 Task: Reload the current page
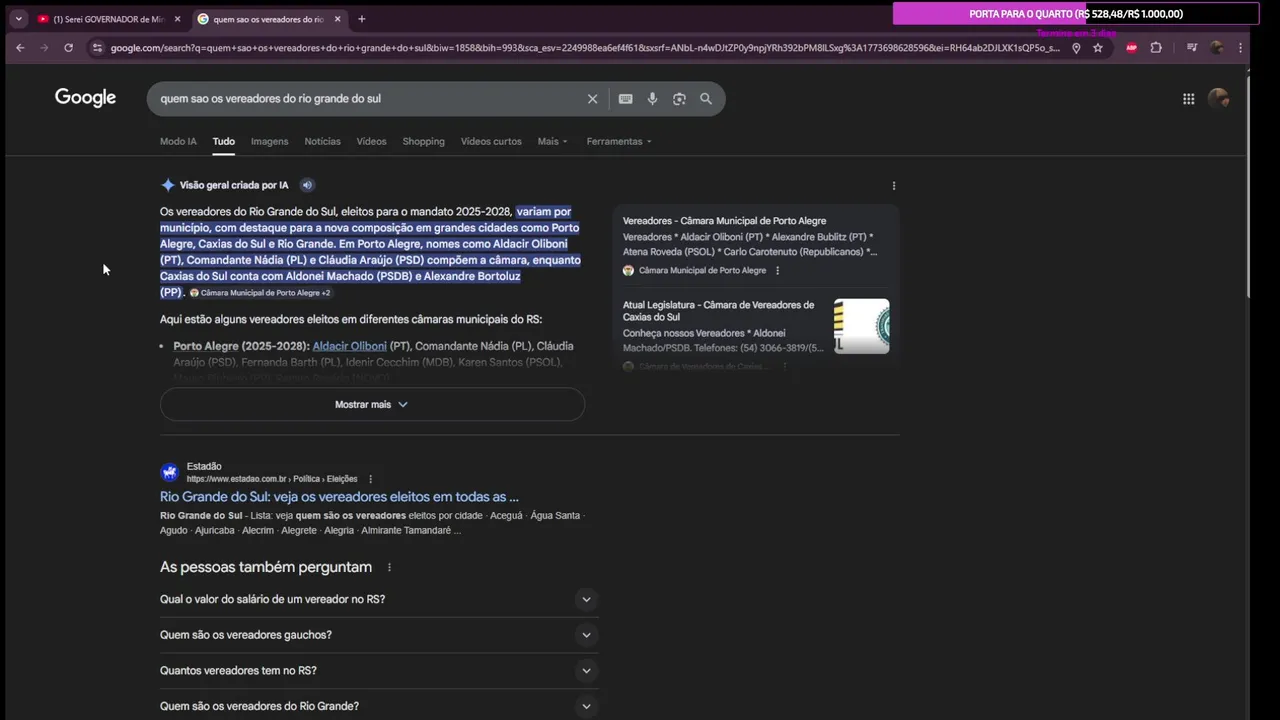coord(68,47)
